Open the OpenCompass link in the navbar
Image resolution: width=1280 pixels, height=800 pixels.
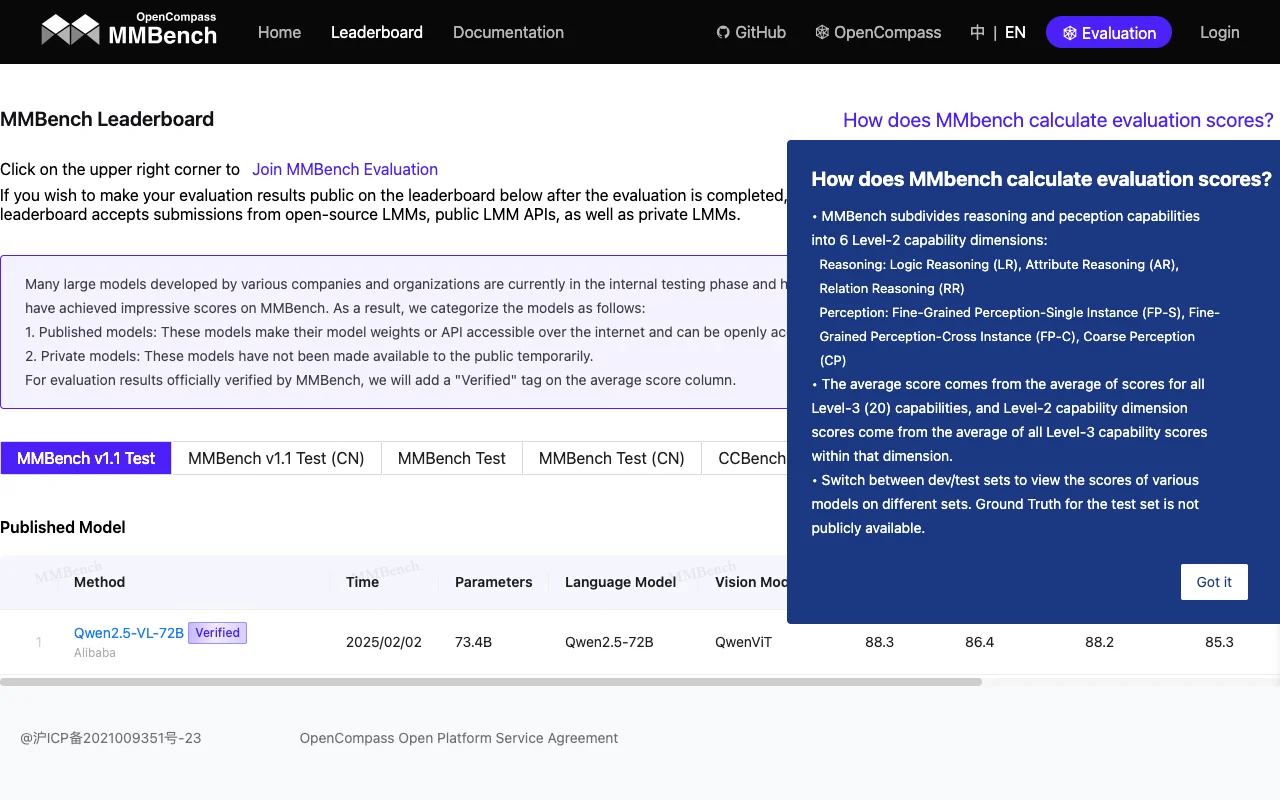878,32
